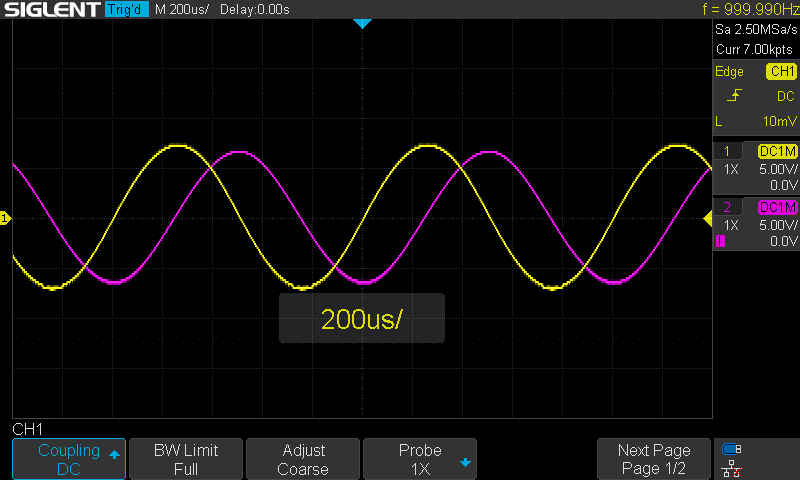This screenshot has width=800, height=480.
Task: Click the yellow channel 1 ground marker
Action: point(5,219)
